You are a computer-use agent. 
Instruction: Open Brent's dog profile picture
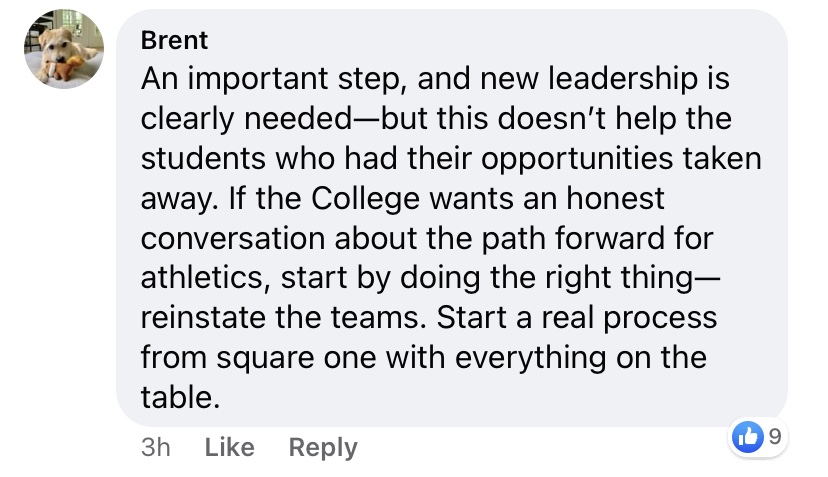tap(63, 49)
